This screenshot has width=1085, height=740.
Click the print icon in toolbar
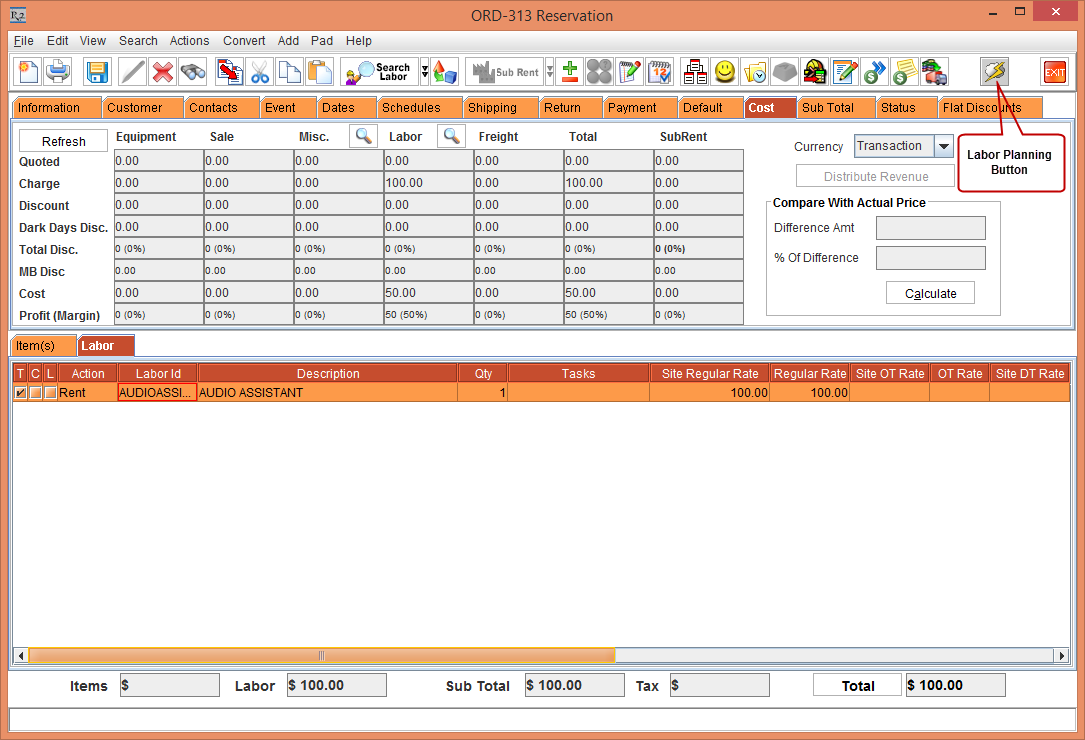tap(58, 72)
